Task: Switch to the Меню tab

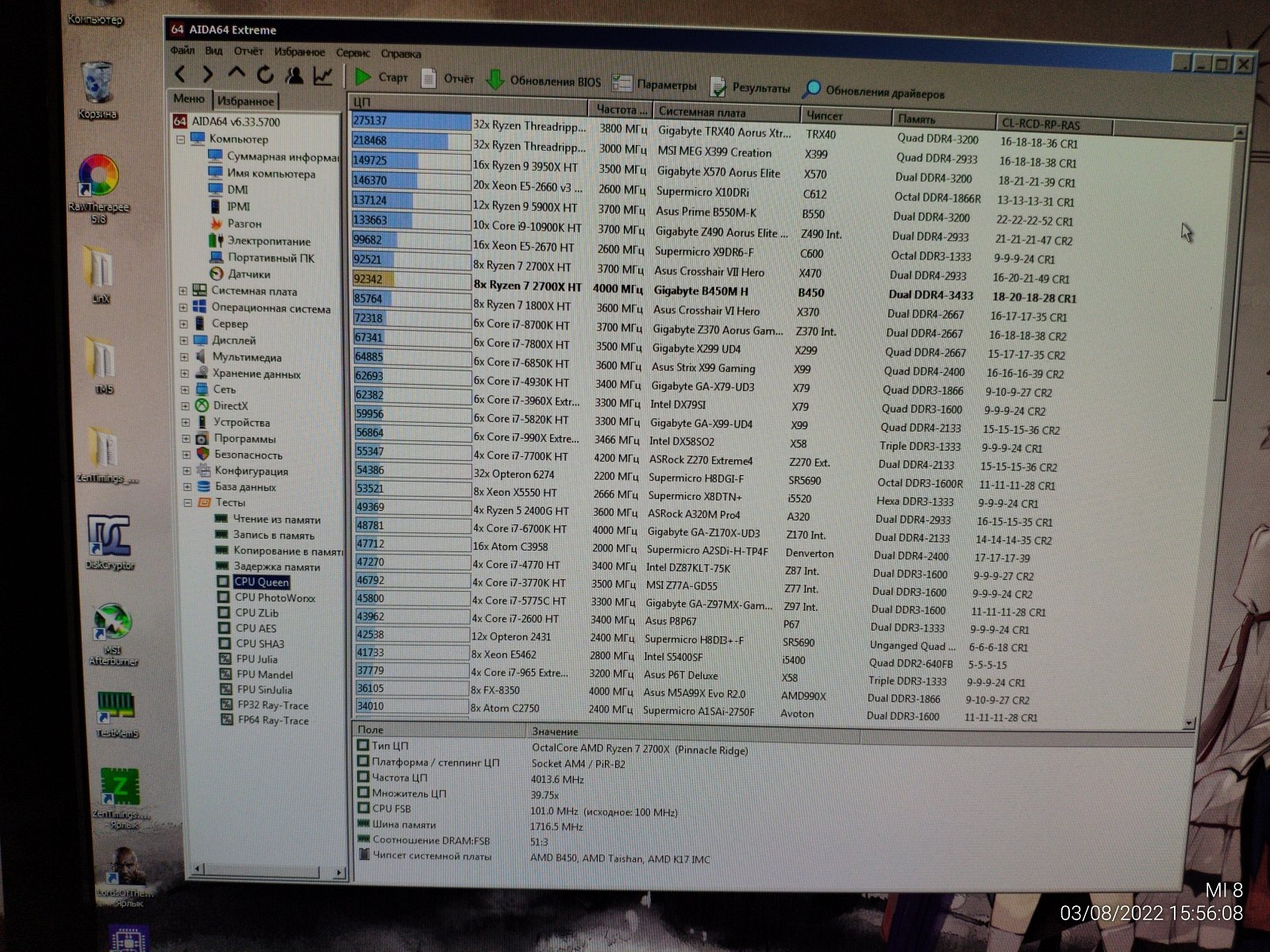Action: (x=189, y=99)
